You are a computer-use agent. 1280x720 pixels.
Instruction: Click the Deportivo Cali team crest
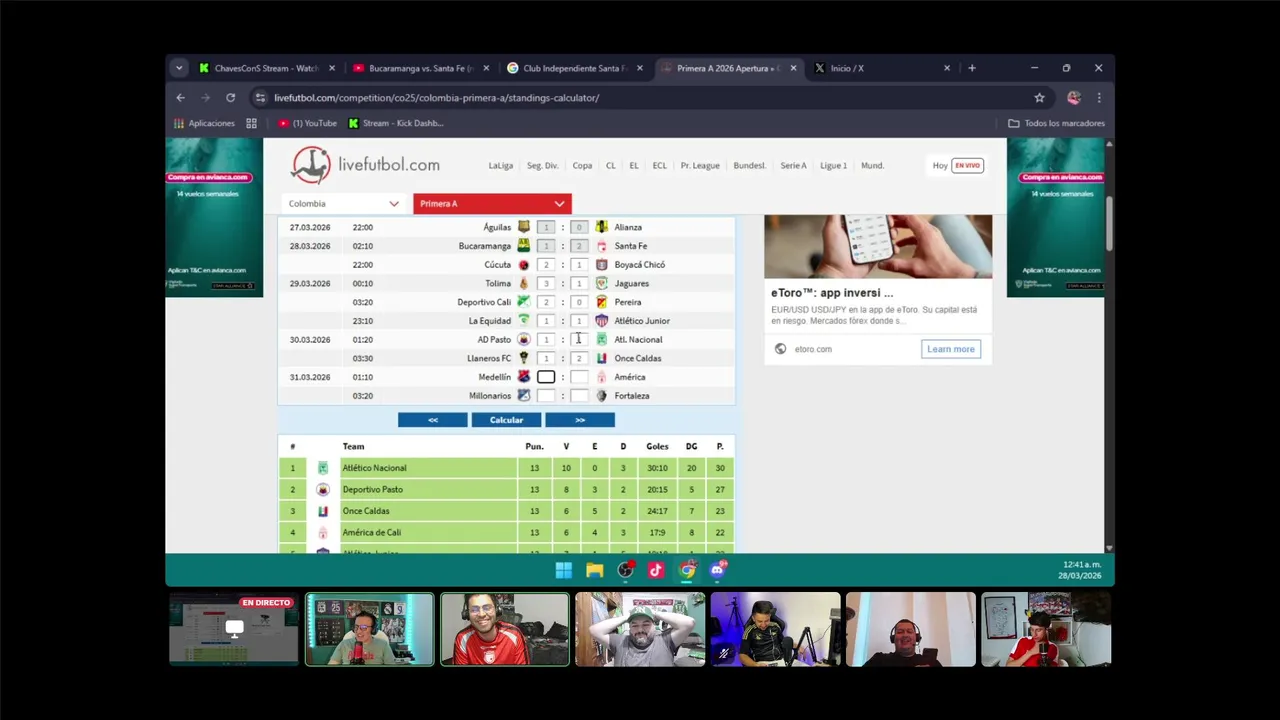[x=523, y=302]
